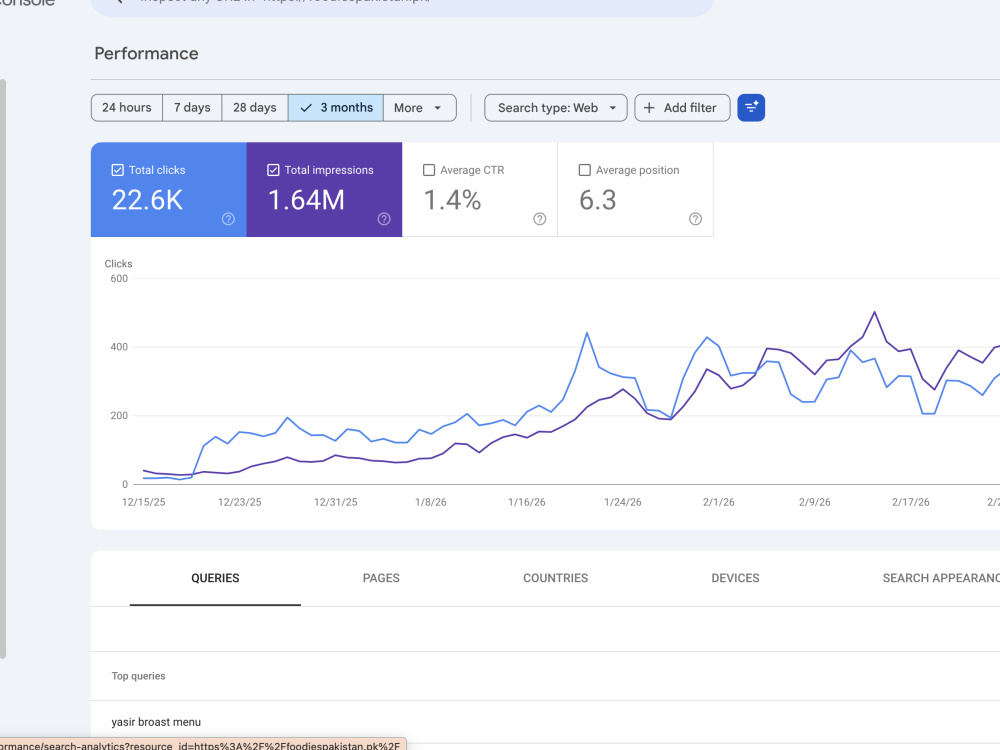This screenshot has width=1000, height=750.
Task: Click the blue AI filter icon button
Action: tap(751, 108)
